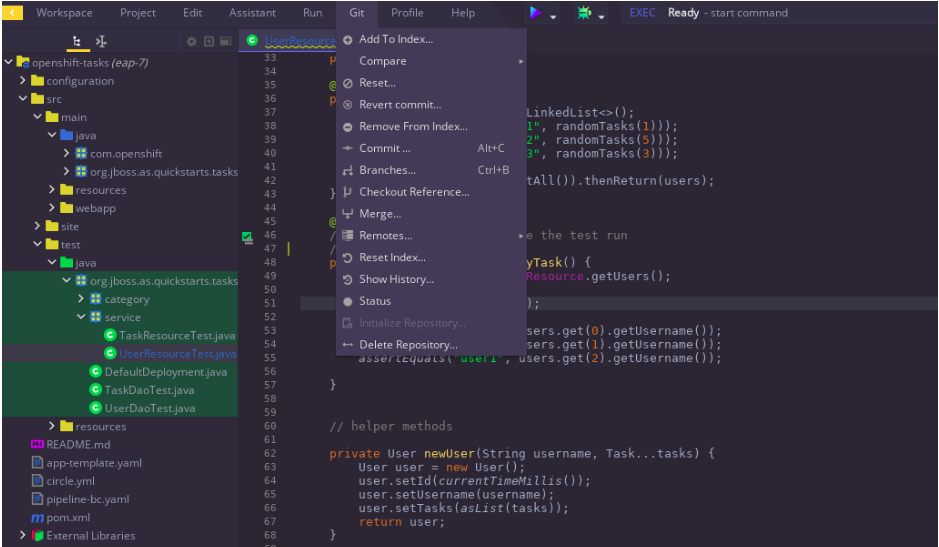Viewport: 939px width, 547px height.
Task: Run the command with the play icon
Action: [536, 13]
